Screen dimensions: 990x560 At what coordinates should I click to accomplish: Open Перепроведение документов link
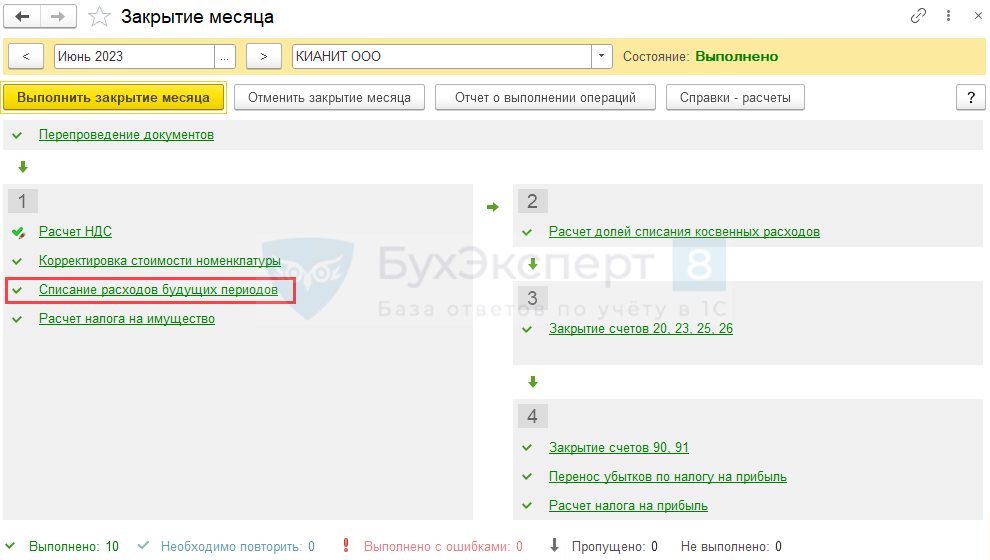126,135
